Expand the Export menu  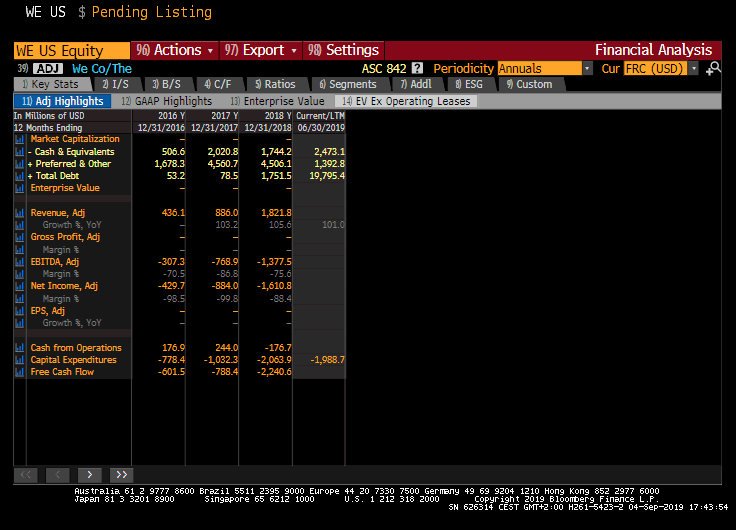point(261,50)
